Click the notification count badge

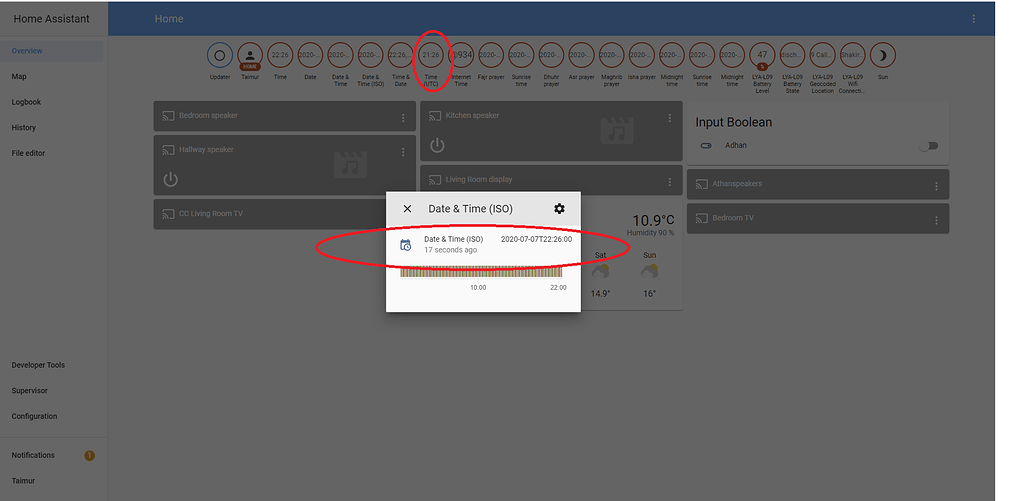point(89,455)
